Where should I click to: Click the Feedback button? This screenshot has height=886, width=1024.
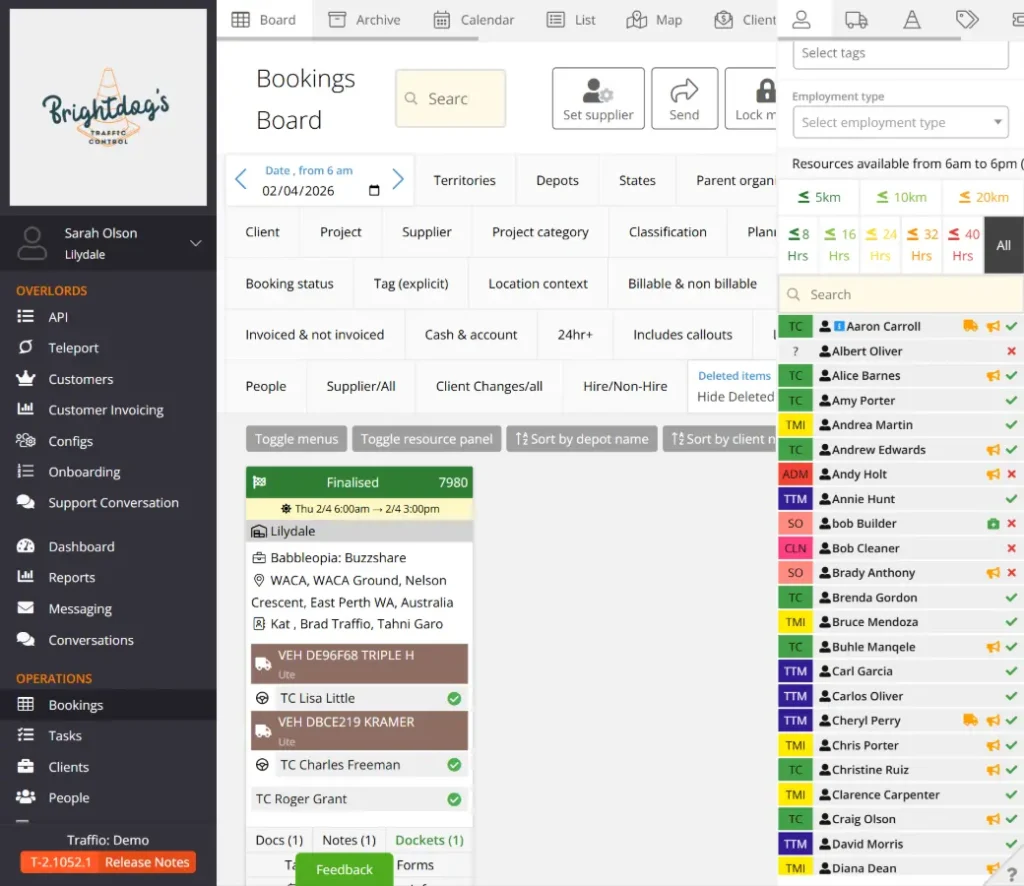click(x=344, y=870)
